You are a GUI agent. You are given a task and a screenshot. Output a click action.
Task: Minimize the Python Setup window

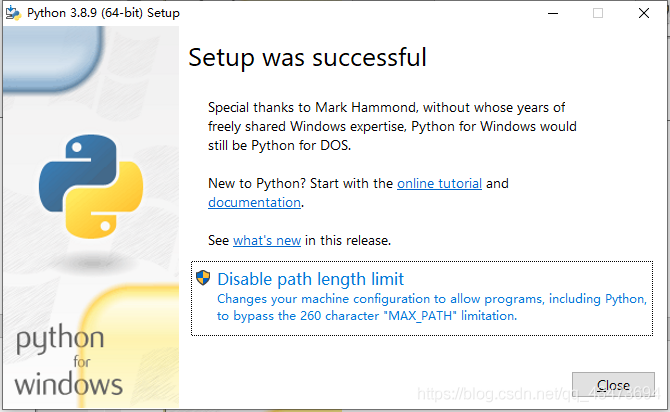pos(553,13)
